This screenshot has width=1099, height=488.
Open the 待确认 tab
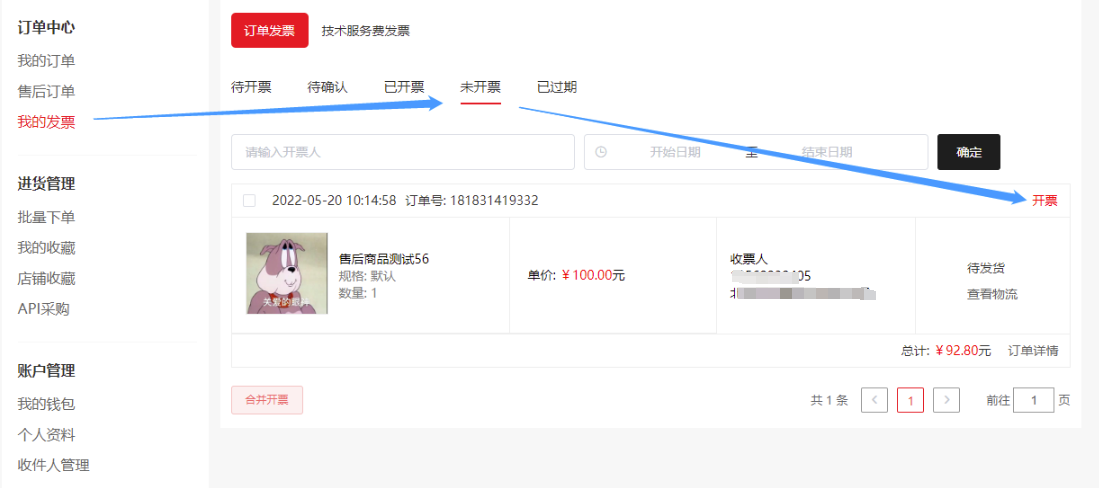tap(327, 87)
